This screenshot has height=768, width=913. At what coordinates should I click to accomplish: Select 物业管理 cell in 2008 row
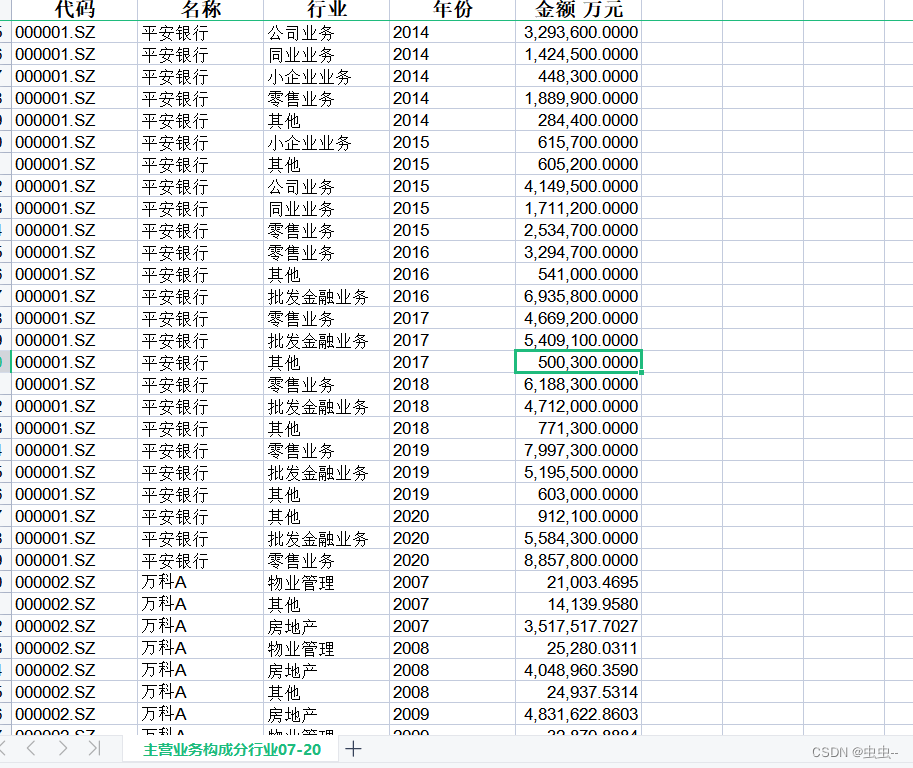pyautogui.click(x=327, y=647)
